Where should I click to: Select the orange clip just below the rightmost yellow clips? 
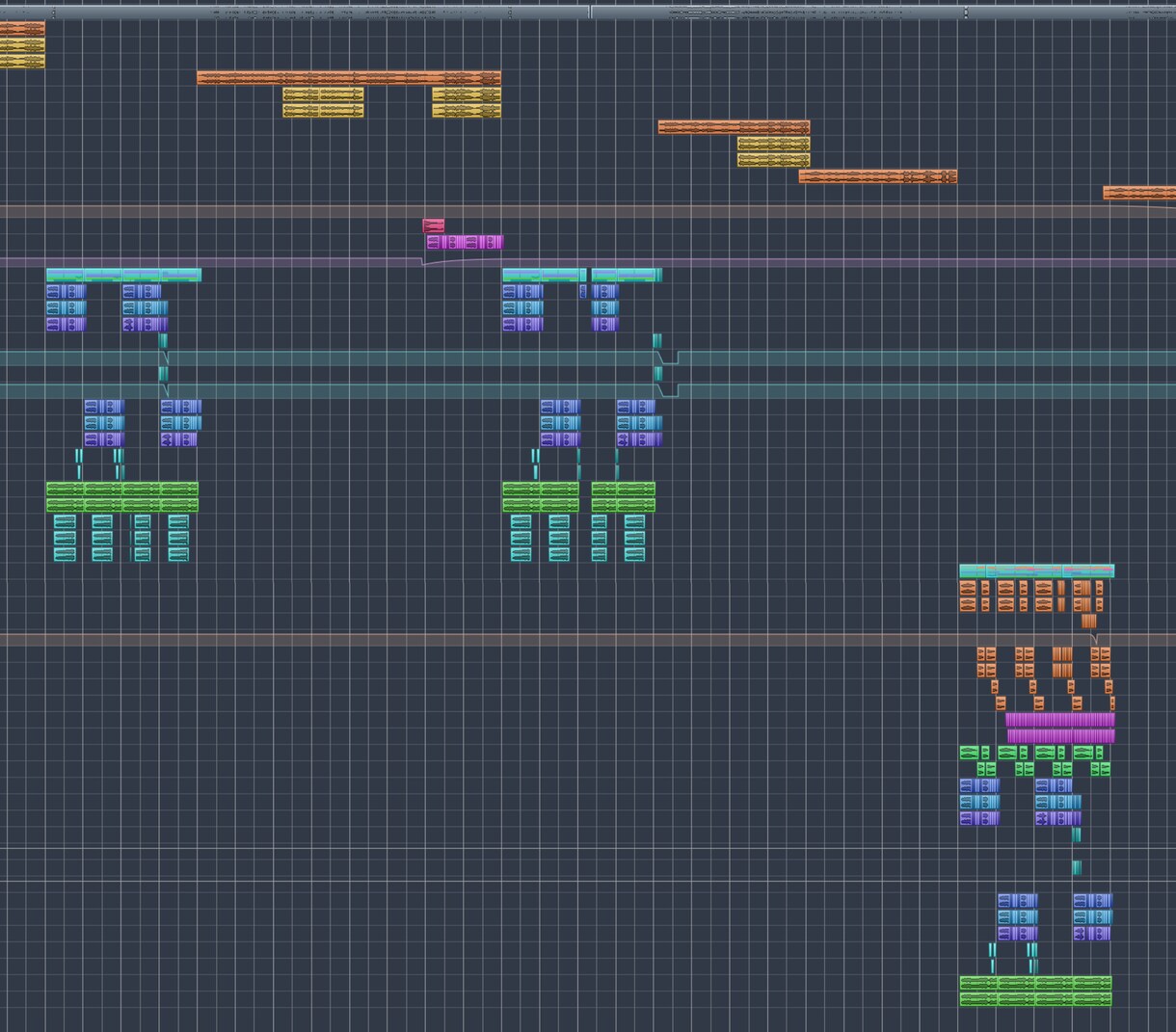(878, 176)
